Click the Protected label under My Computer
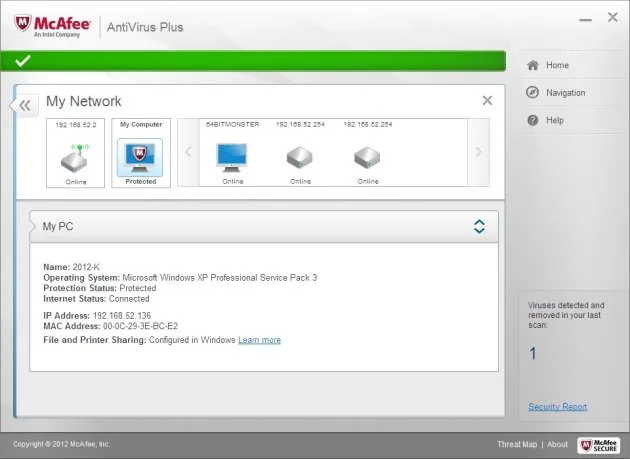This screenshot has height=459, width=630. 141,181
